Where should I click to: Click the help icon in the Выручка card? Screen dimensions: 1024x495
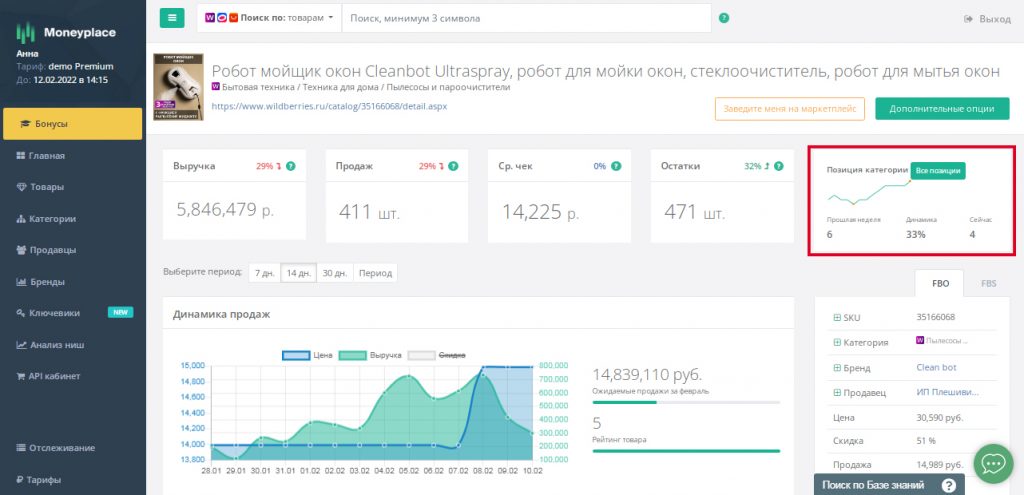[x=291, y=166]
